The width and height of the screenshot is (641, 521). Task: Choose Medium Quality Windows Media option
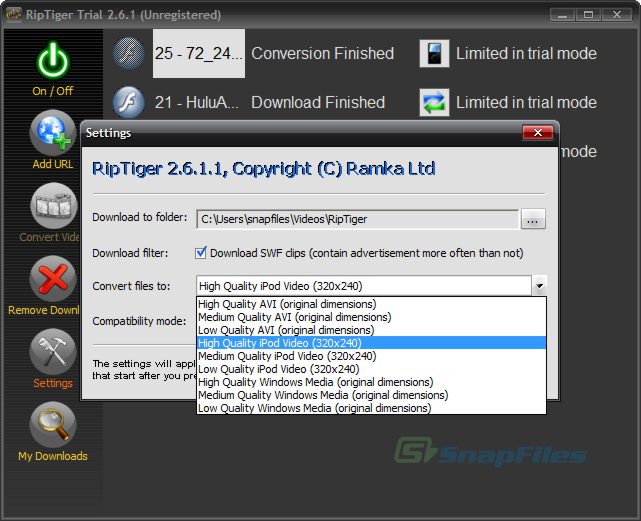point(371,395)
